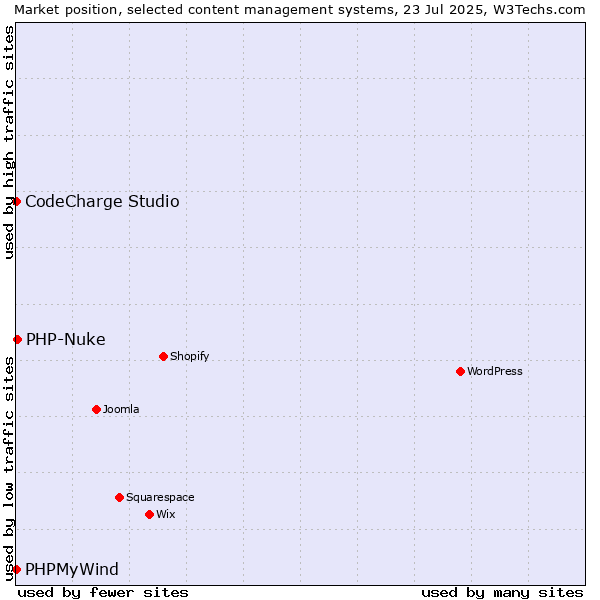The width and height of the screenshot is (600, 600).
Task: Click the Squarespace red marker
Action: pyautogui.click(x=119, y=497)
